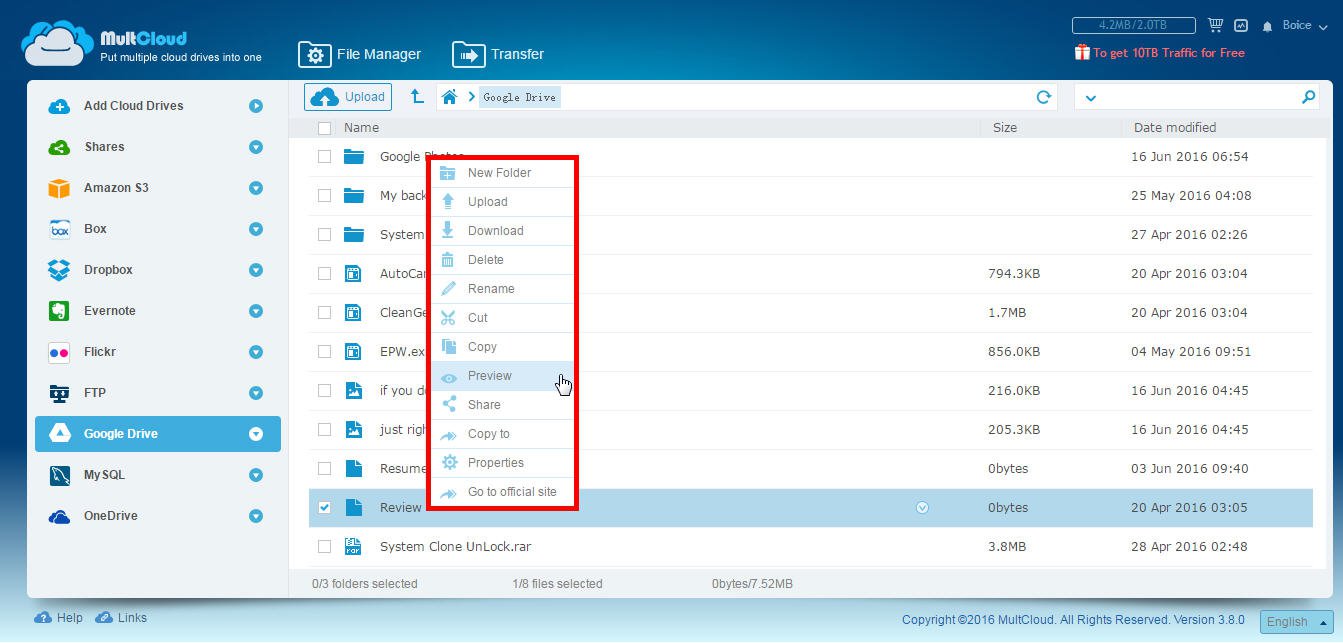Click the notification bell icon

(x=1268, y=26)
